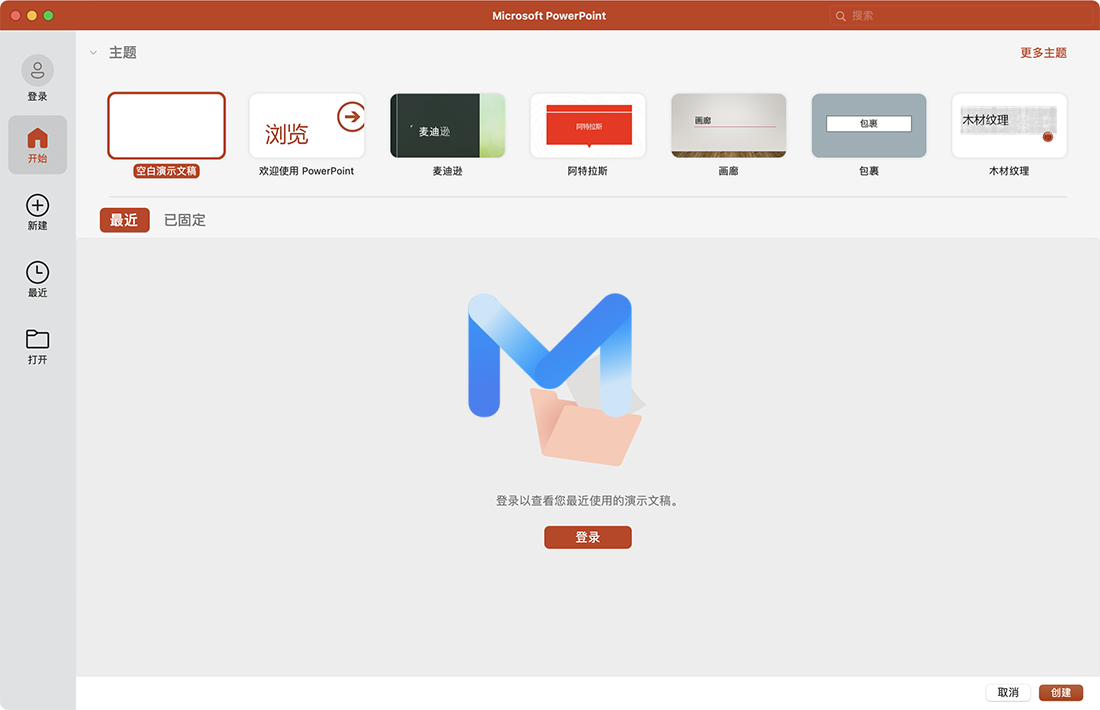The width and height of the screenshot is (1100, 710).
Task: Click the 主题 section heading
Action: point(123,53)
